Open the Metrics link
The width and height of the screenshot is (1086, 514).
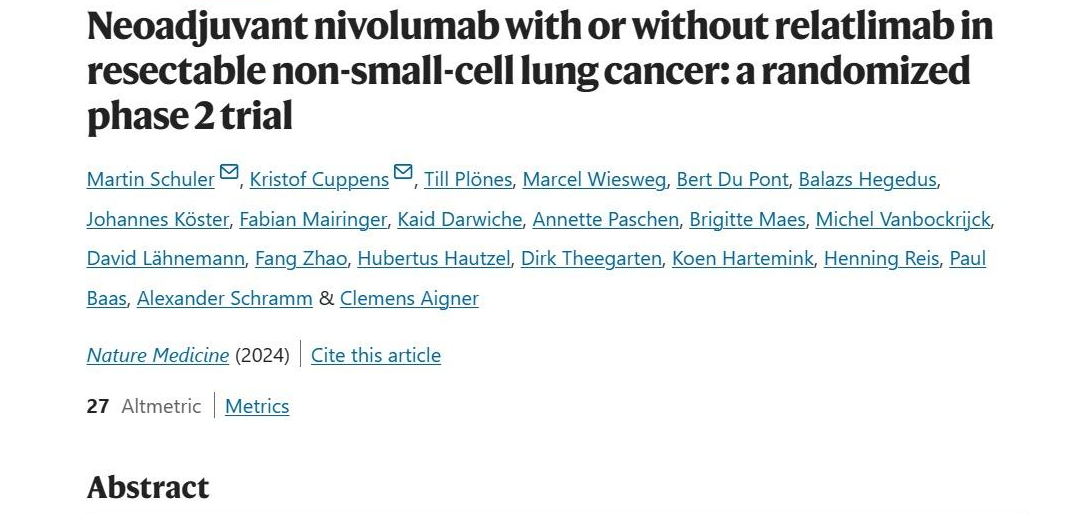tap(257, 406)
